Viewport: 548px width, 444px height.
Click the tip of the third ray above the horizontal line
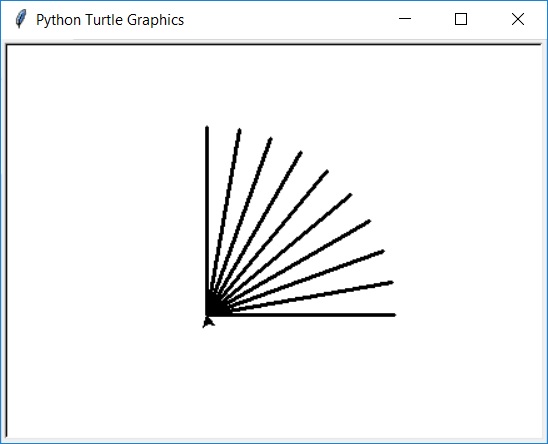pos(369,221)
